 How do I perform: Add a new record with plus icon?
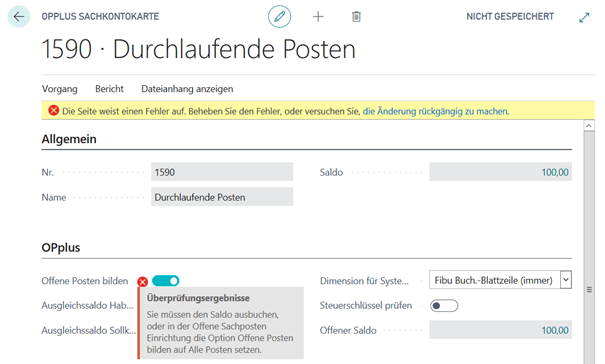pyautogui.click(x=318, y=17)
